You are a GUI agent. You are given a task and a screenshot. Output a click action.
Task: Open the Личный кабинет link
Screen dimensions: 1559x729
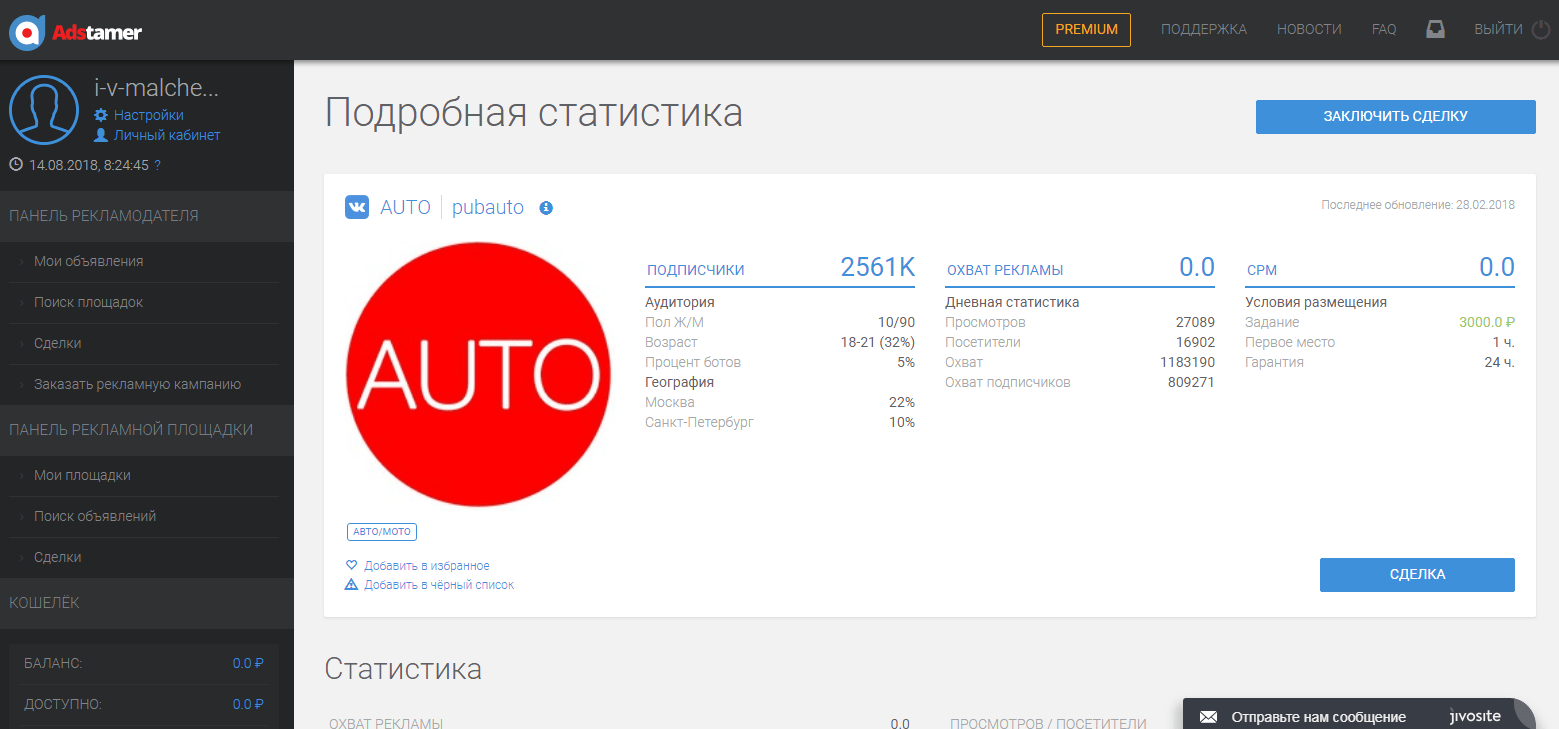167,135
